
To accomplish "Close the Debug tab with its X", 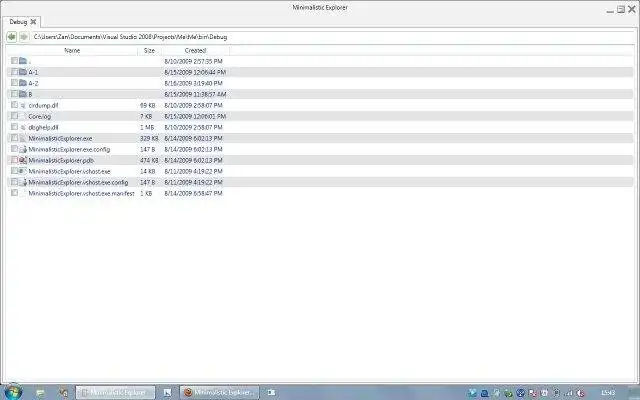I will (x=33, y=22).
